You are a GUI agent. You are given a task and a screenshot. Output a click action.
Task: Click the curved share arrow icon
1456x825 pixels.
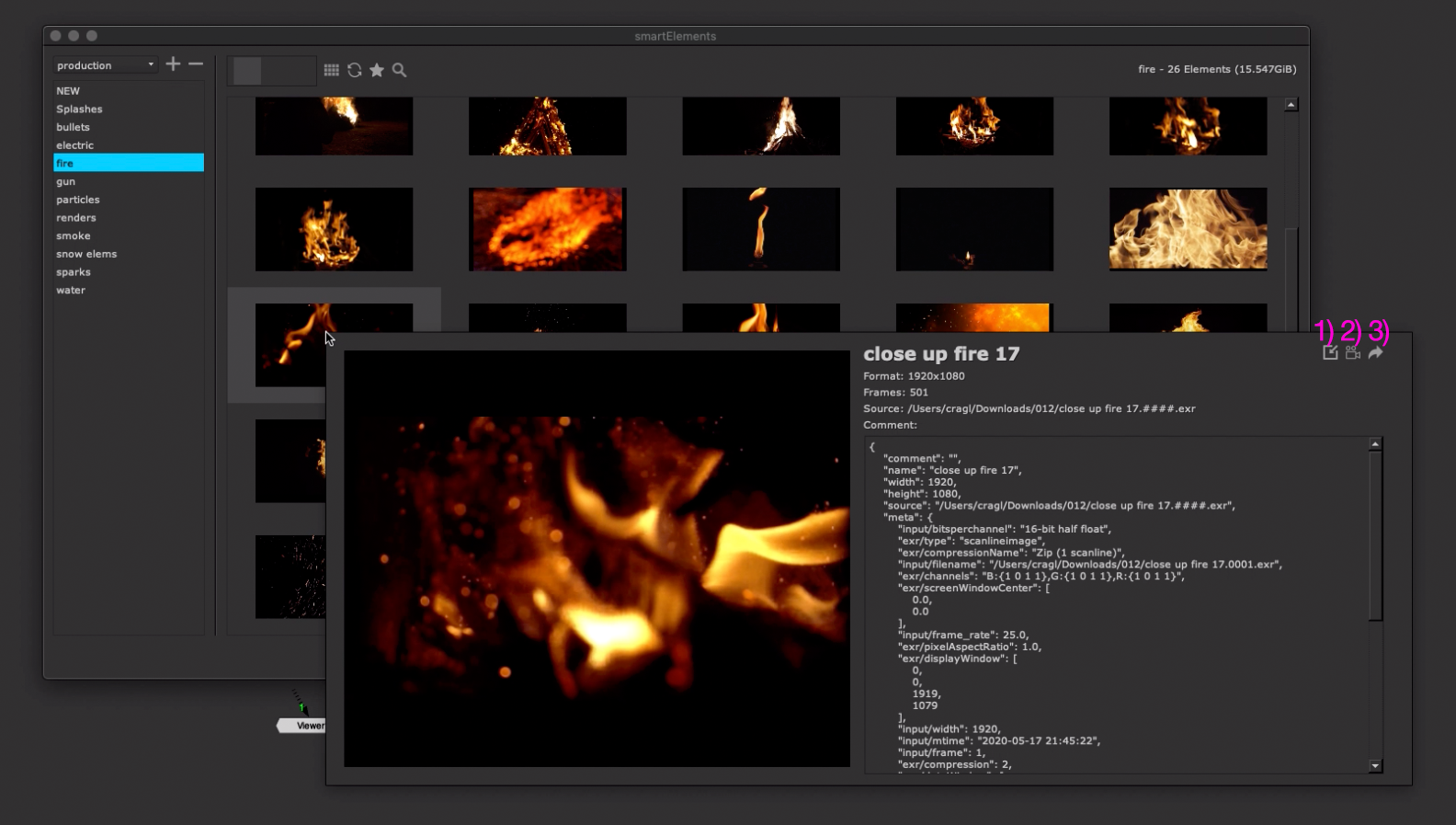click(x=1375, y=352)
